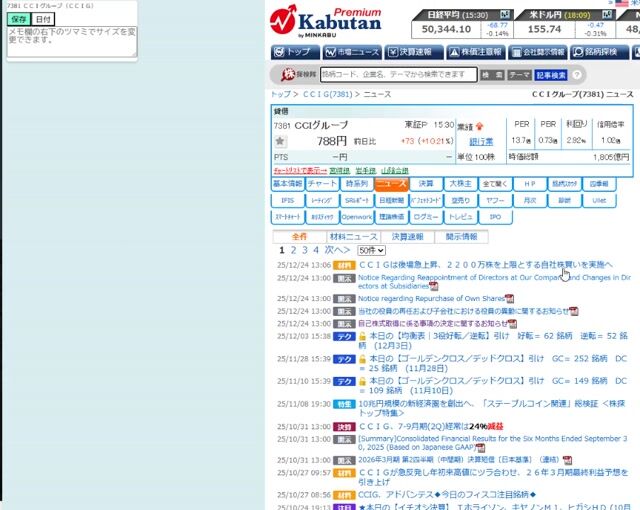Open 市場ニュース in the navigation bar

(352, 52)
